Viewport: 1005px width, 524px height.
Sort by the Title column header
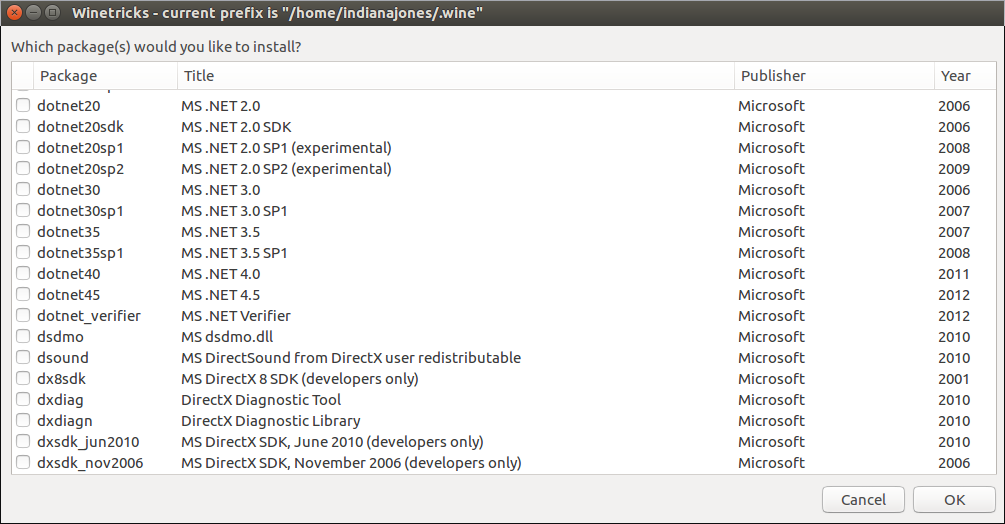pos(456,76)
